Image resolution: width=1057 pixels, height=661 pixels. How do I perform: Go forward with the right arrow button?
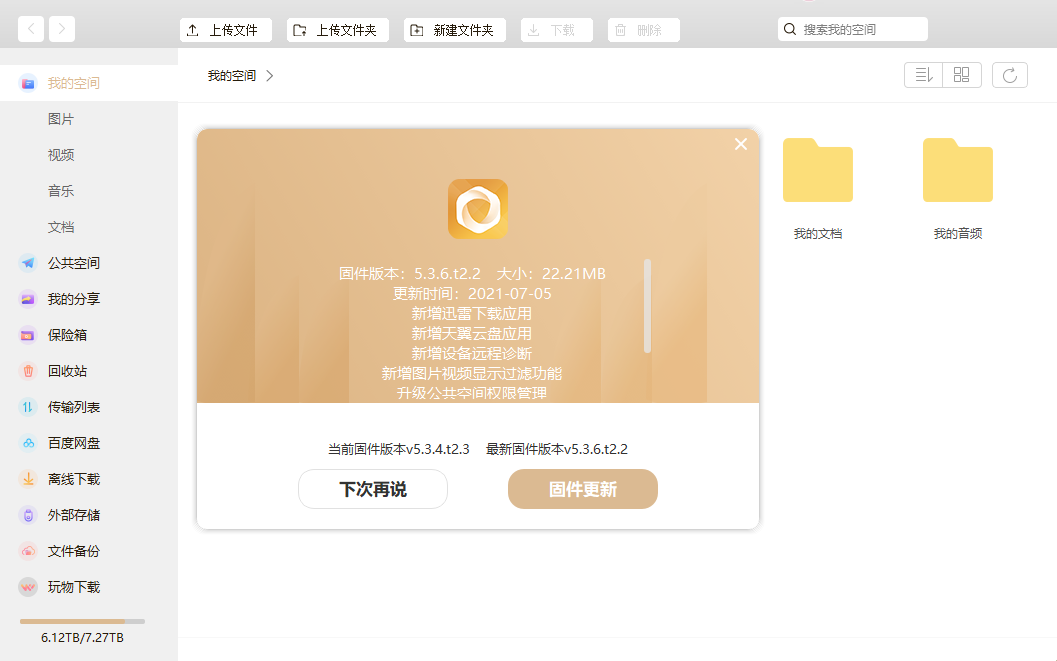[62, 29]
